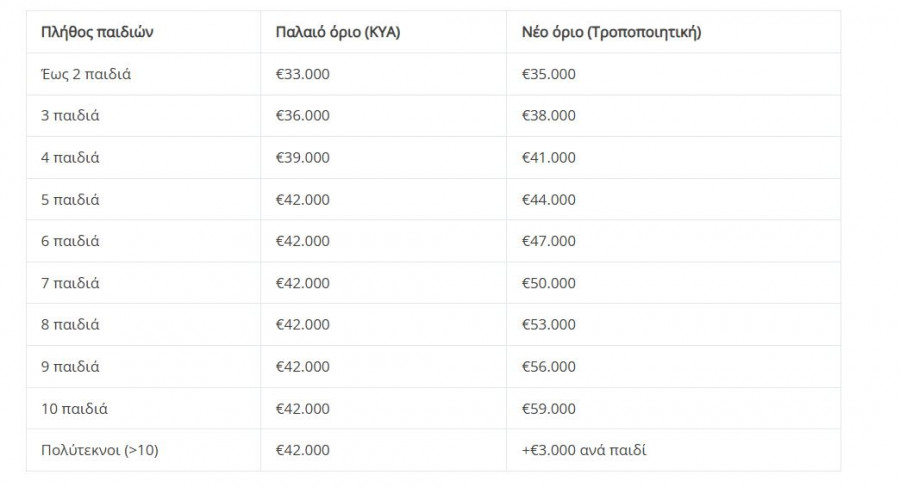Click the "4 παιδιά" row label

pyautogui.click(x=70, y=158)
